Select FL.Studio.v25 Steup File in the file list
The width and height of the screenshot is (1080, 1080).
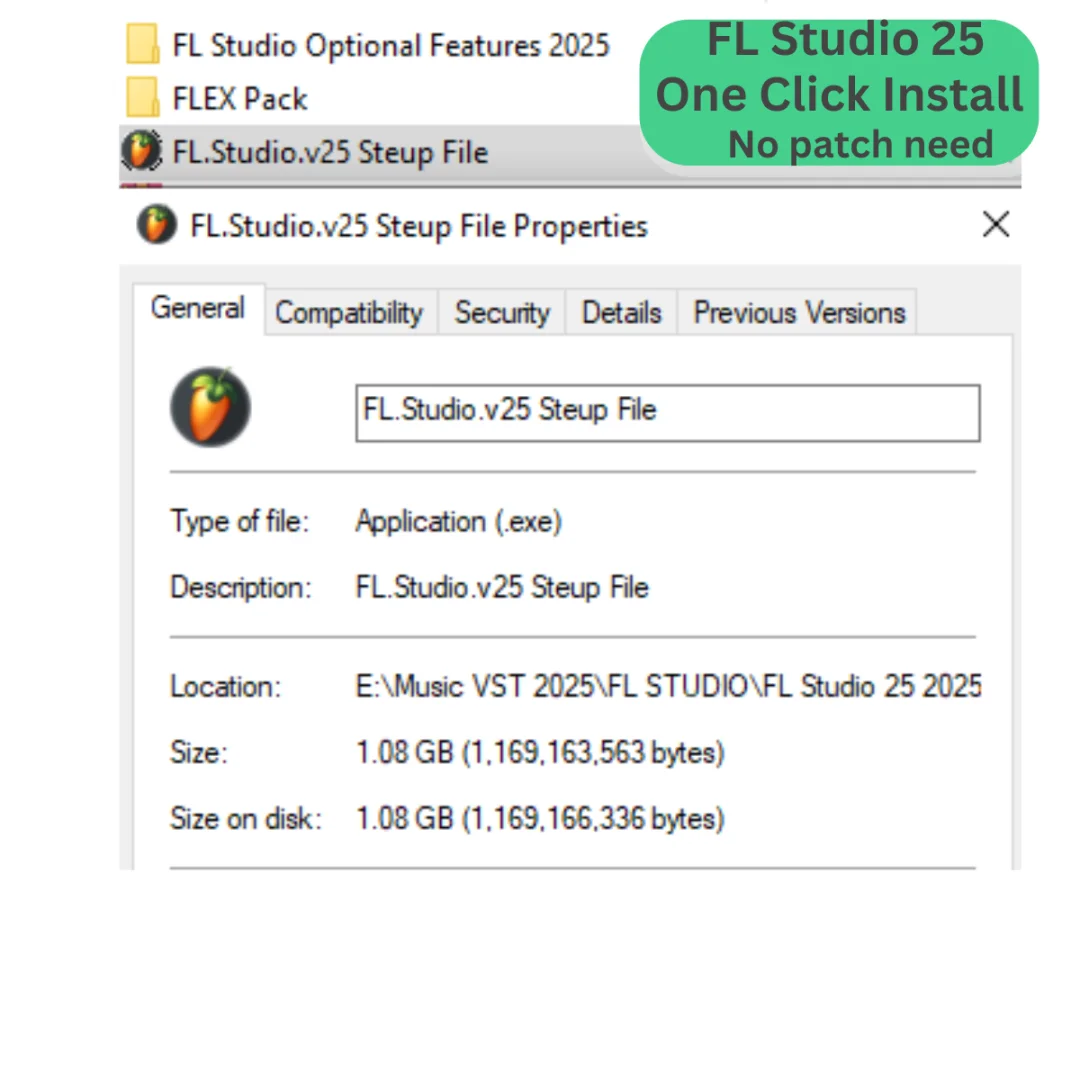tap(330, 153)
